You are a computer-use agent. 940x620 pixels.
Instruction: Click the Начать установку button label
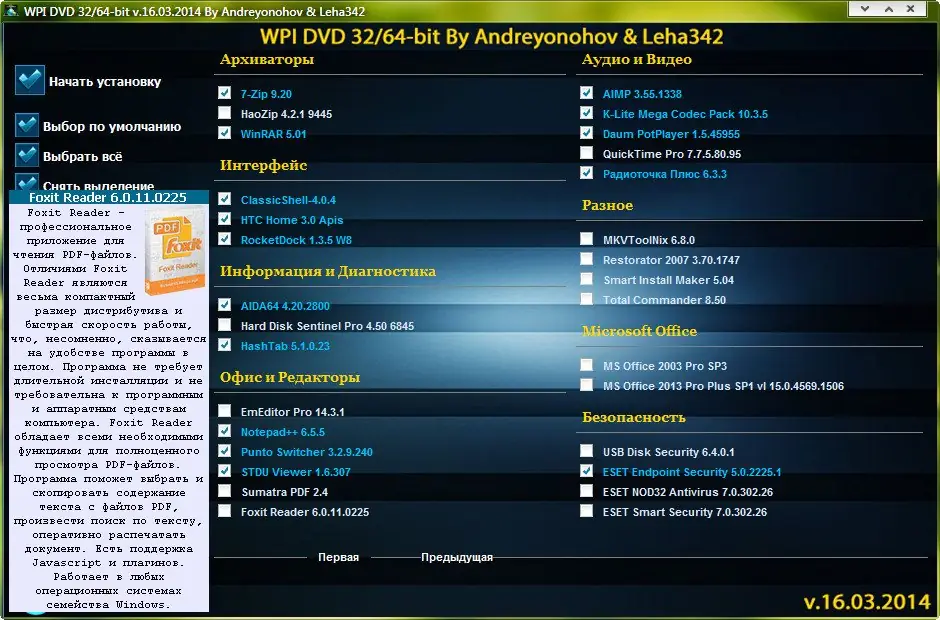point(105,82)
